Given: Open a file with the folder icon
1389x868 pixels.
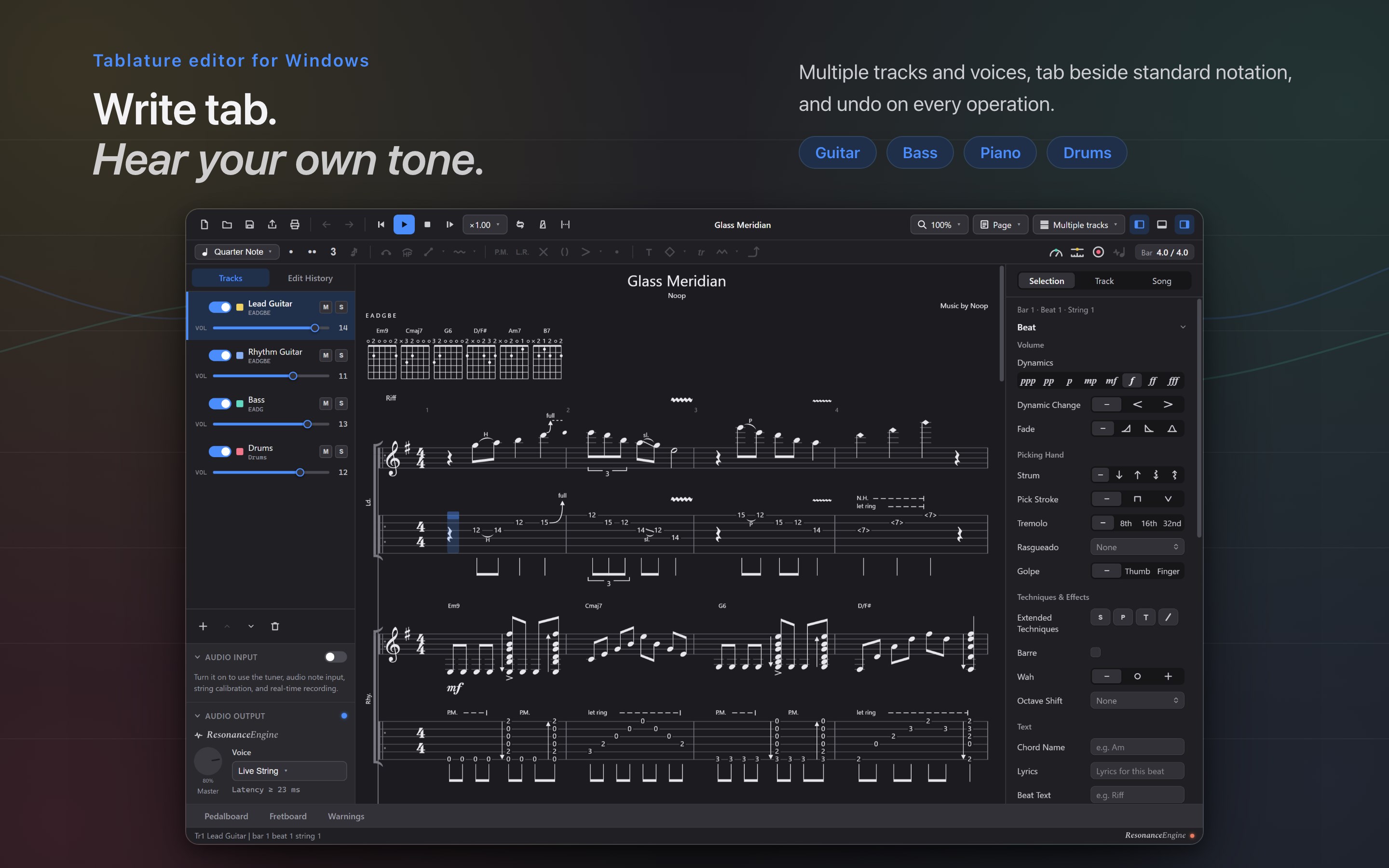Looking at the screenshot, I should click(x=227, y=224).
